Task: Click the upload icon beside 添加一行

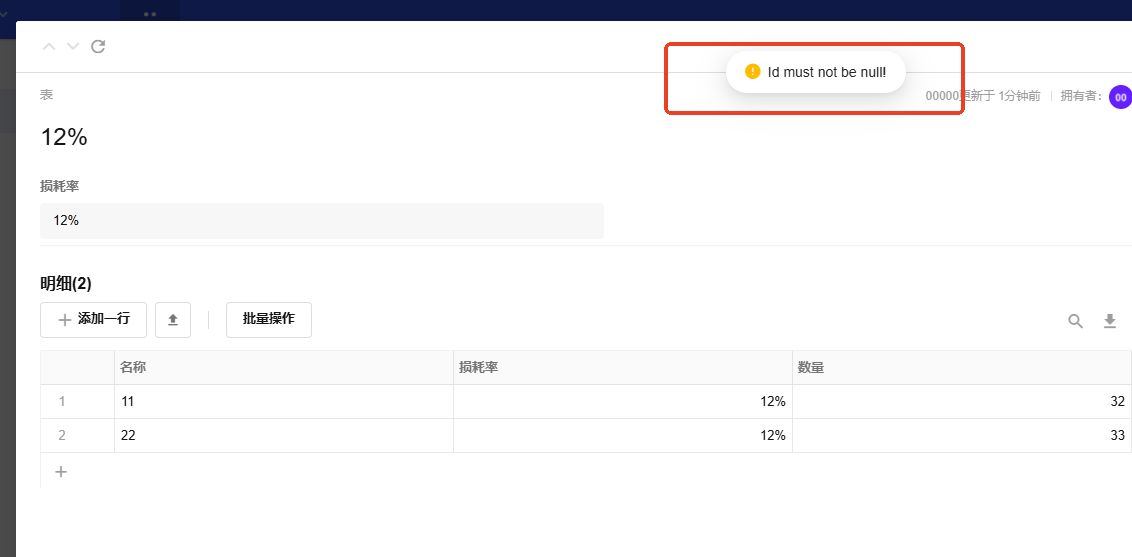Action: [x=173, y=320]
